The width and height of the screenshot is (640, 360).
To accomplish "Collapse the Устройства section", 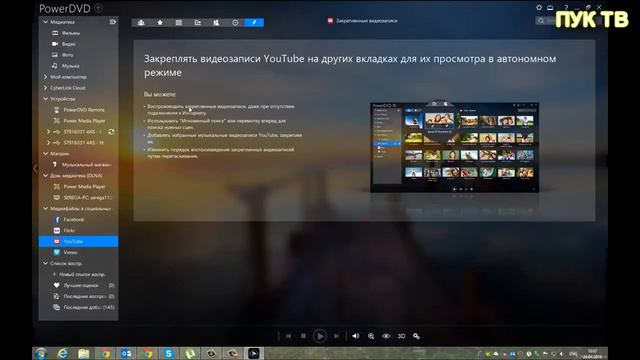I will click(x=45, y=99).
